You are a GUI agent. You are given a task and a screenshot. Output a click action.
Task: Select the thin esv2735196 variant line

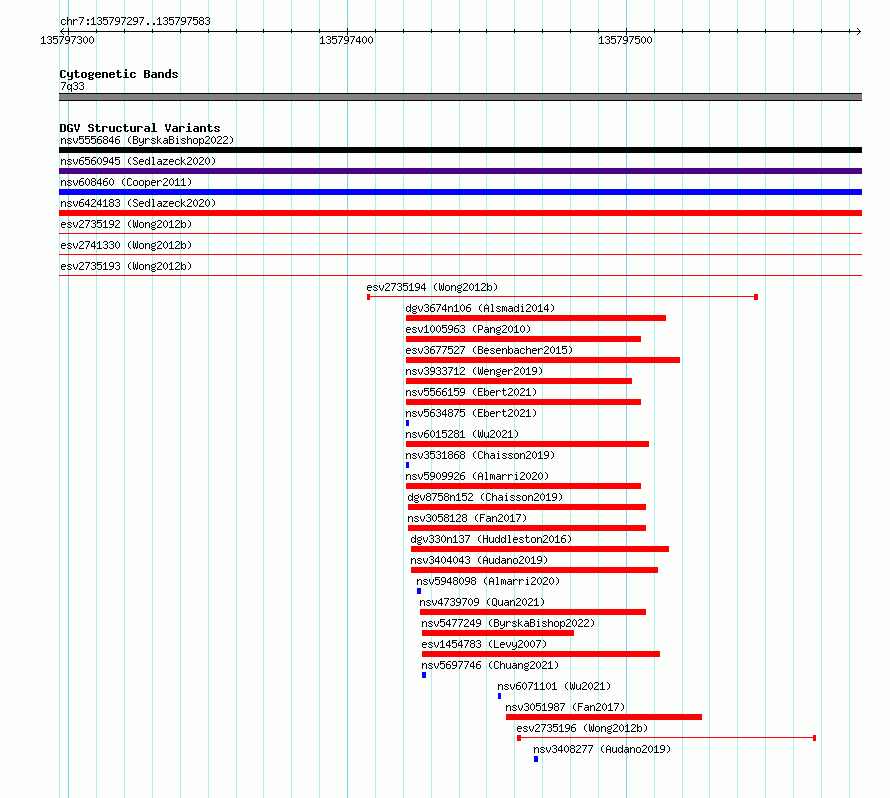point(666,738)
